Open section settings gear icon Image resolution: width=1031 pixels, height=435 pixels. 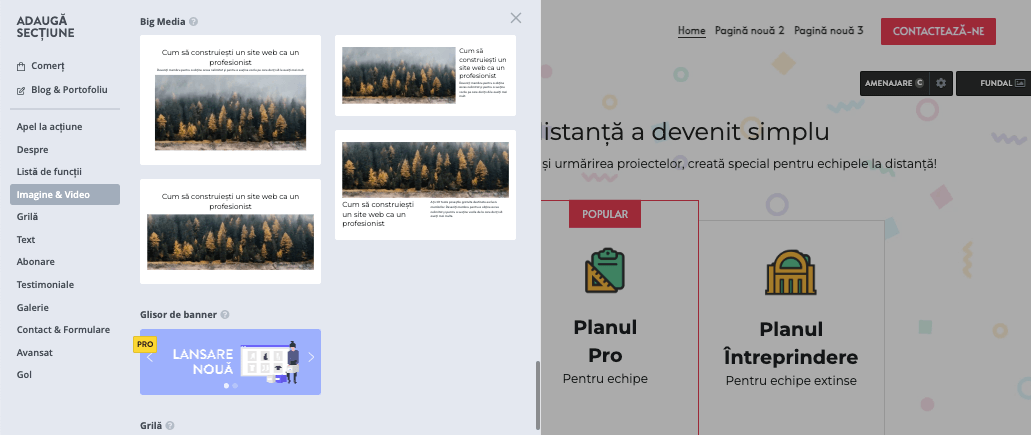point(941,83)
